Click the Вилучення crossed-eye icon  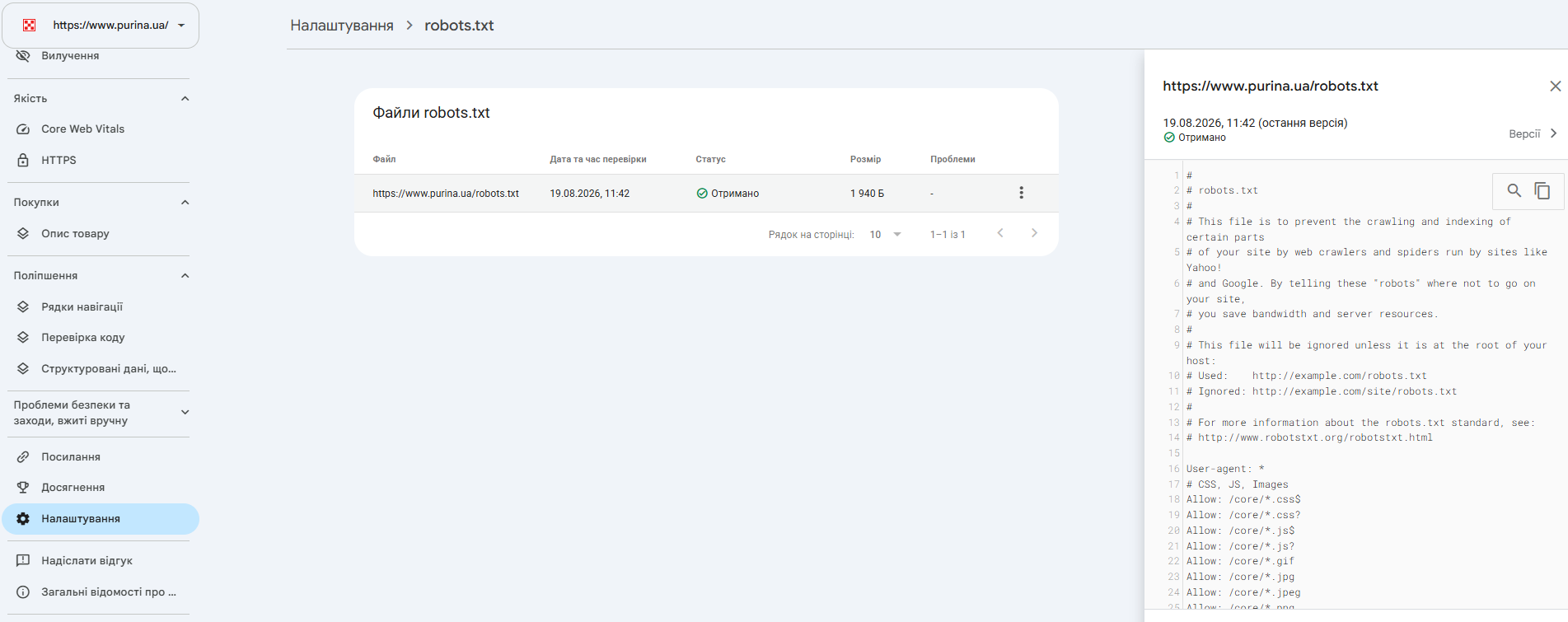23,56
